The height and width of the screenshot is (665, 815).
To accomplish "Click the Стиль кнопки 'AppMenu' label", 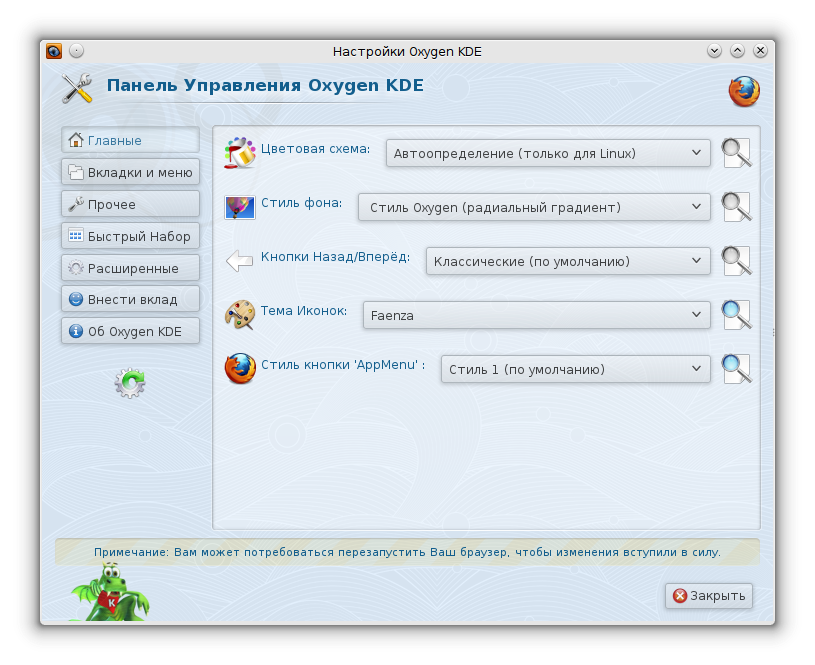I will coord(343,365).
